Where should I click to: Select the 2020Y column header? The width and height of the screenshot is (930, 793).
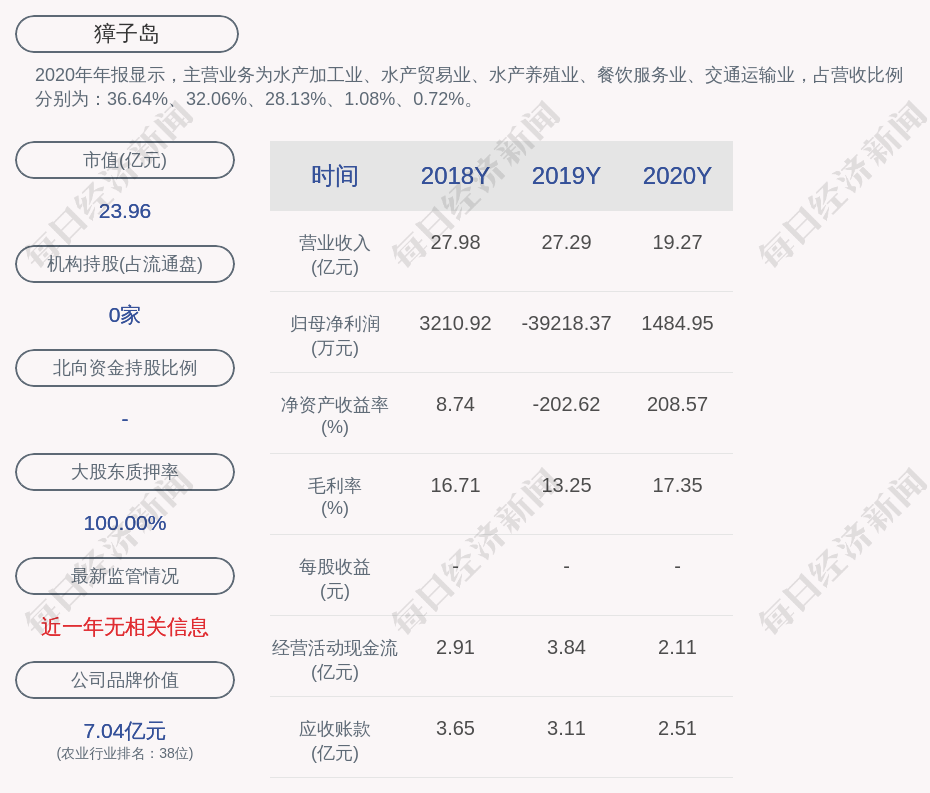click(x=677, y=176)
